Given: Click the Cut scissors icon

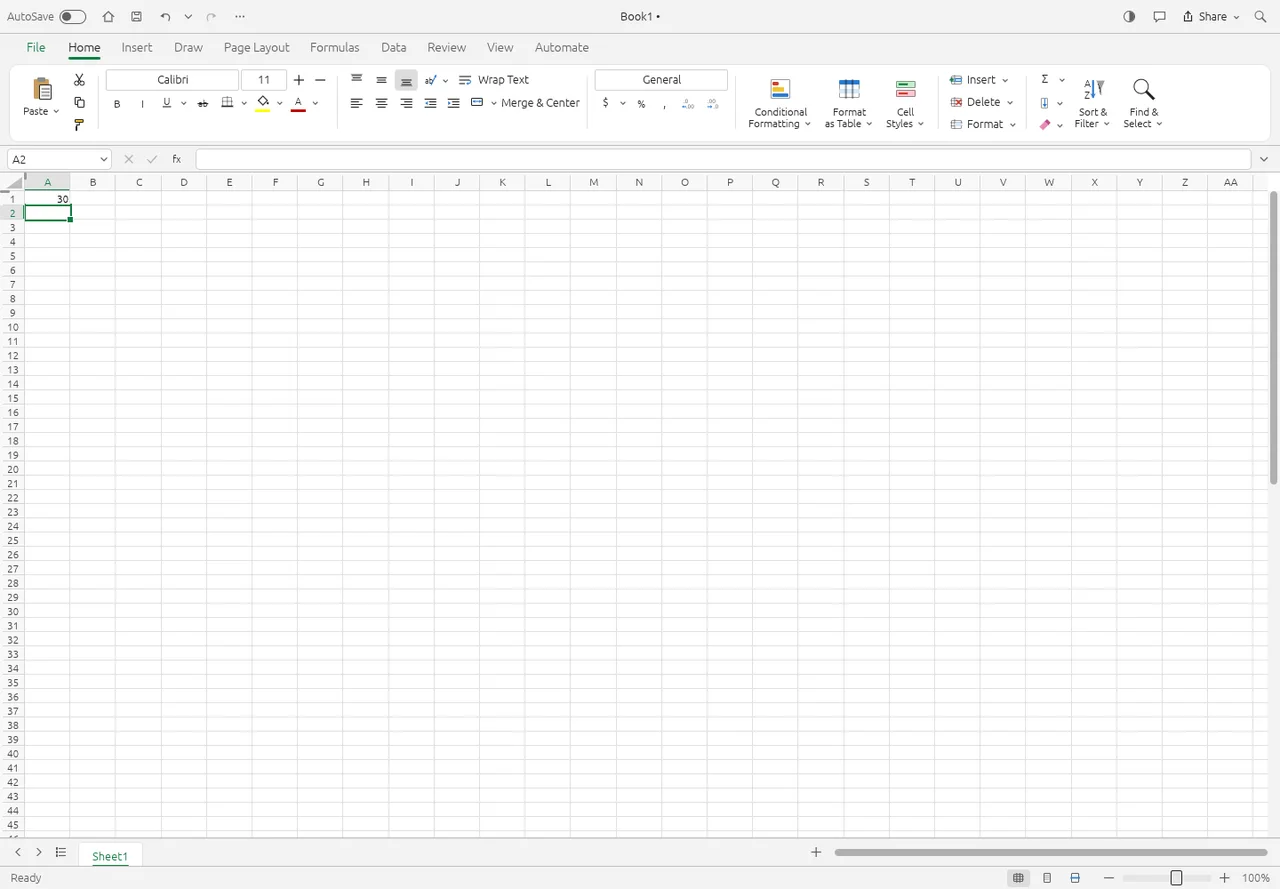Looking at the screenshot, I should (80, 80).
